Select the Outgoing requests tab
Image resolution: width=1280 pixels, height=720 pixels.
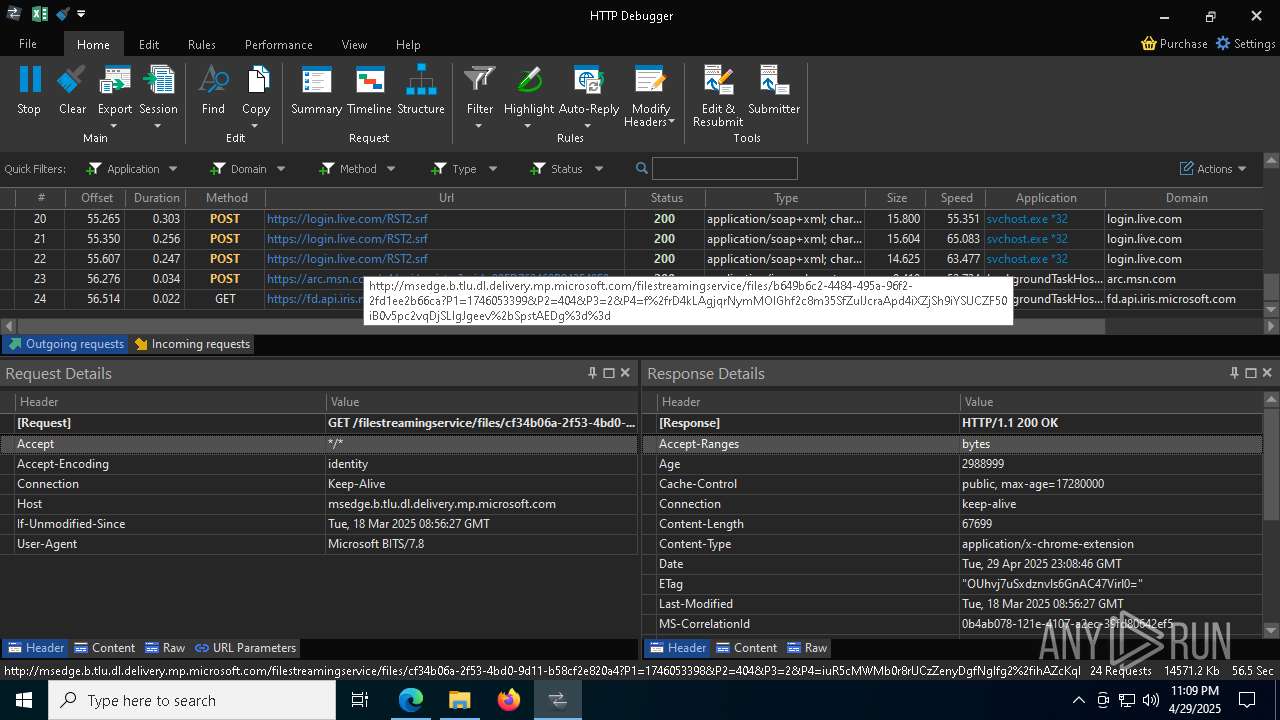click(66, 344)
